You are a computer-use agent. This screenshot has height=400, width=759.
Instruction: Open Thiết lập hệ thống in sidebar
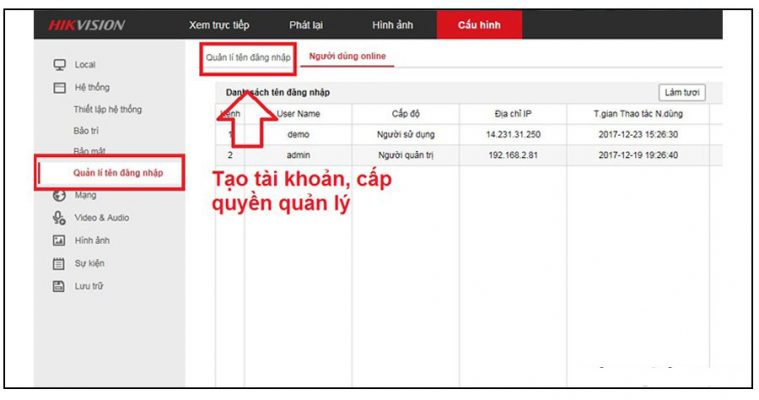[x=107, y=109]
